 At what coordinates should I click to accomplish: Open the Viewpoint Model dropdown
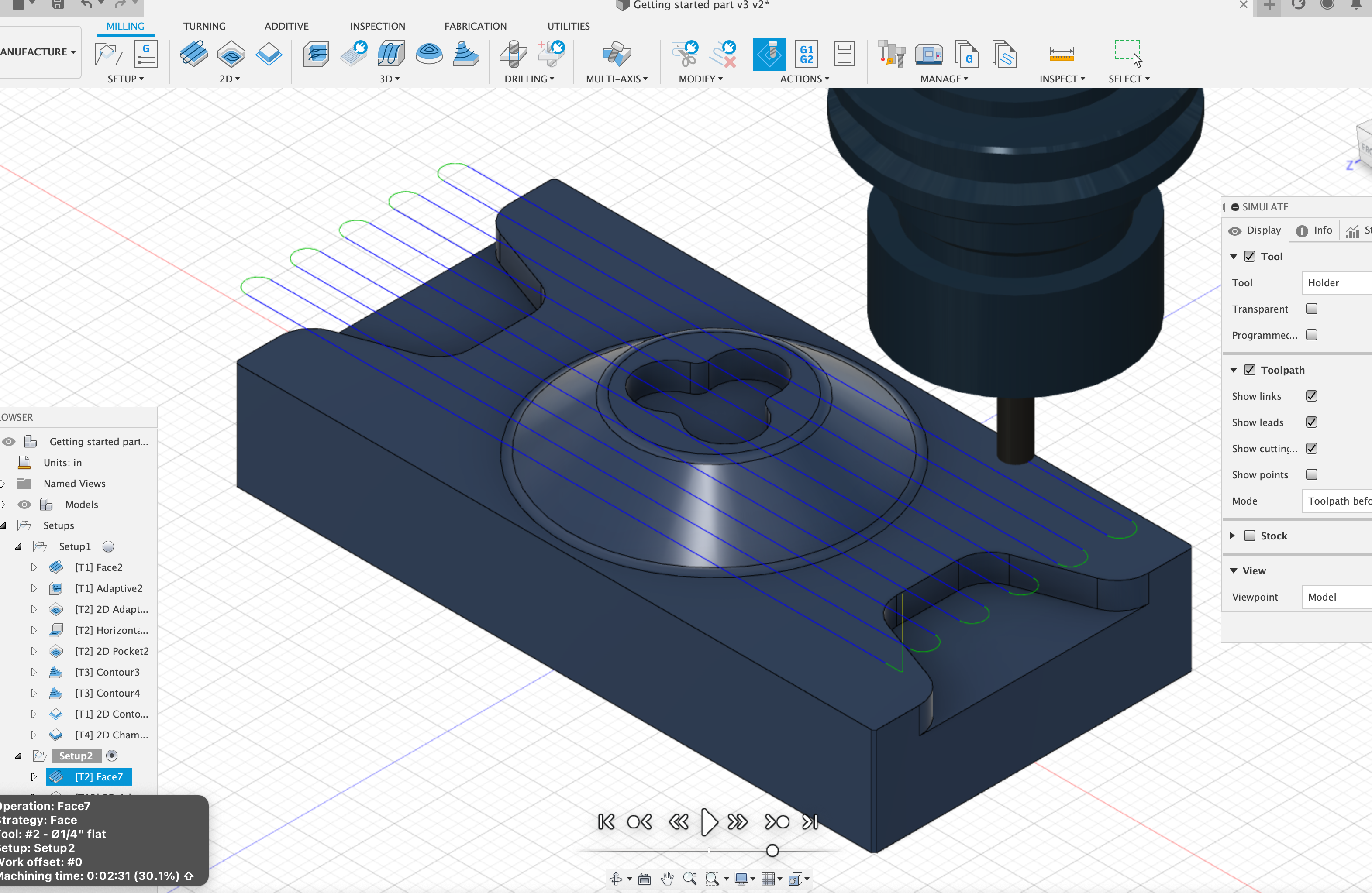click(1336, 597)
